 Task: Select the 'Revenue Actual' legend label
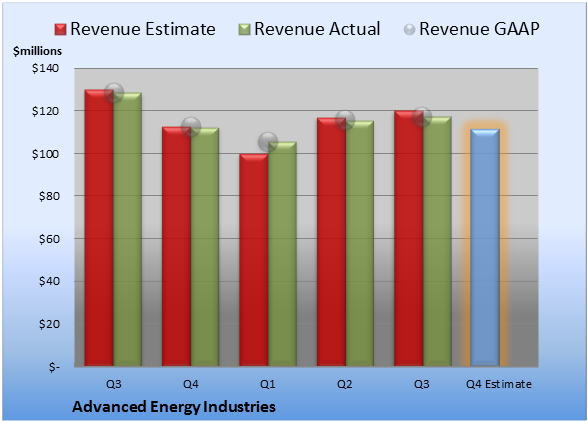[317, 29]
